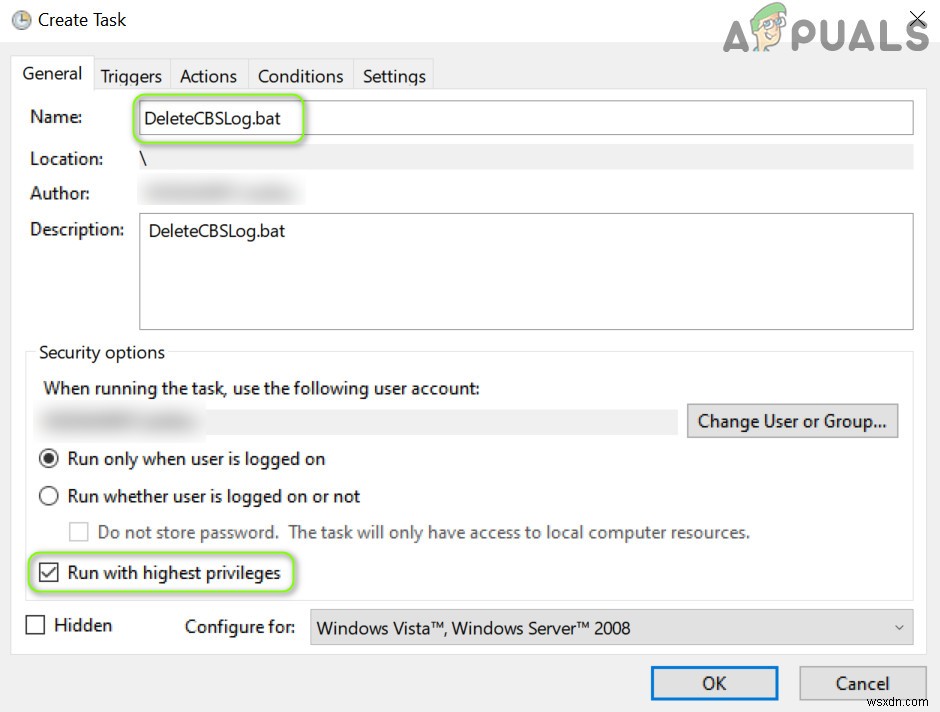Confirm with the OK button

click(x=714, y=683)
